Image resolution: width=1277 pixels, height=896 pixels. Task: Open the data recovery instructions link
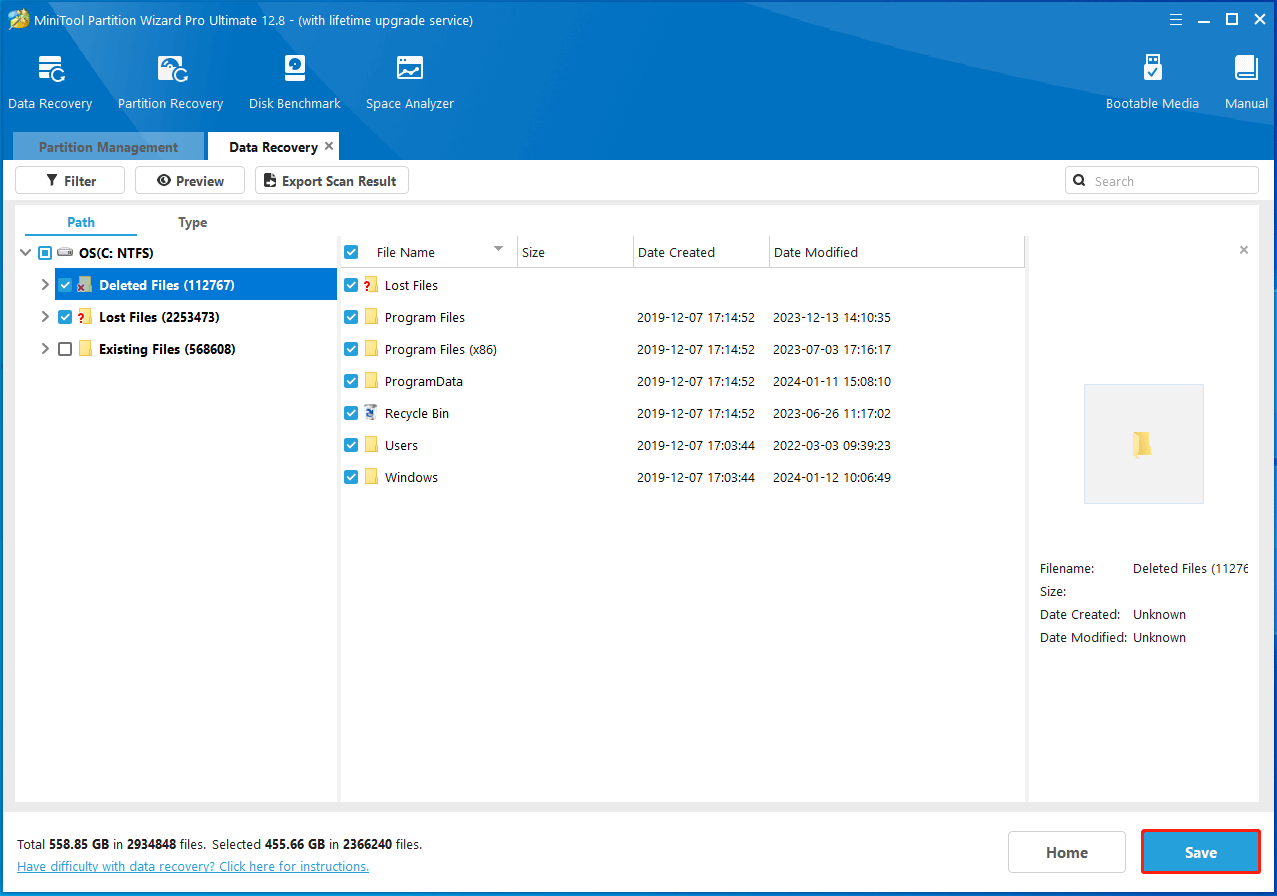click(193, 866)
